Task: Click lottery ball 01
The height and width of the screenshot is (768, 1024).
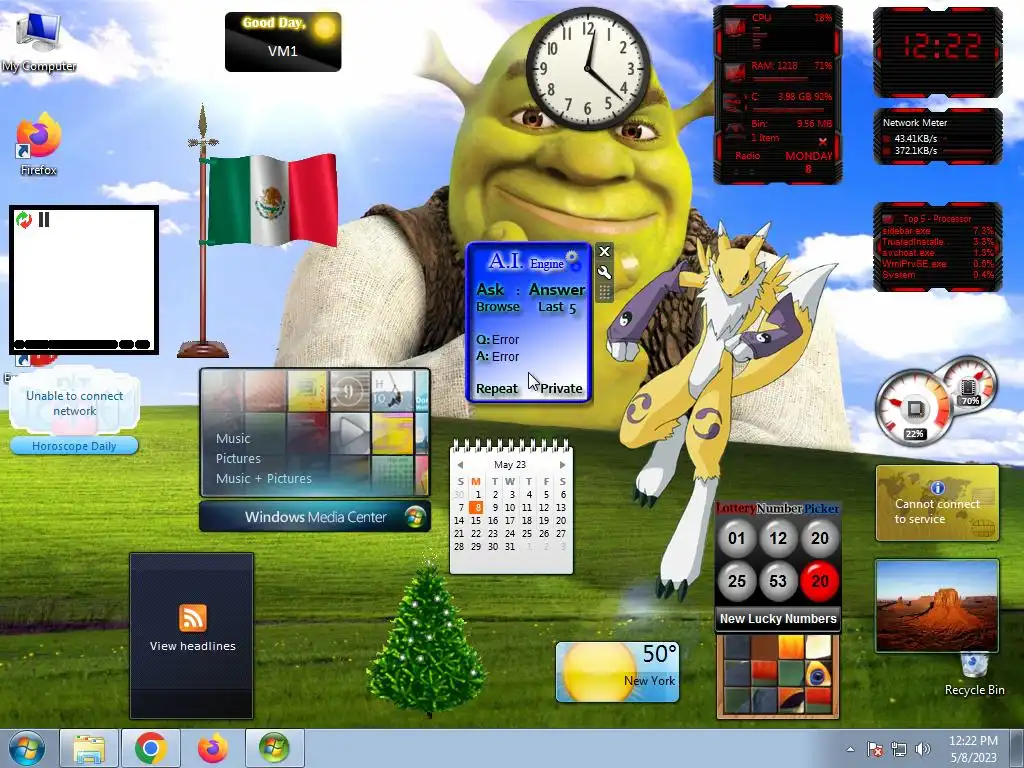Action: coord(737,538)
